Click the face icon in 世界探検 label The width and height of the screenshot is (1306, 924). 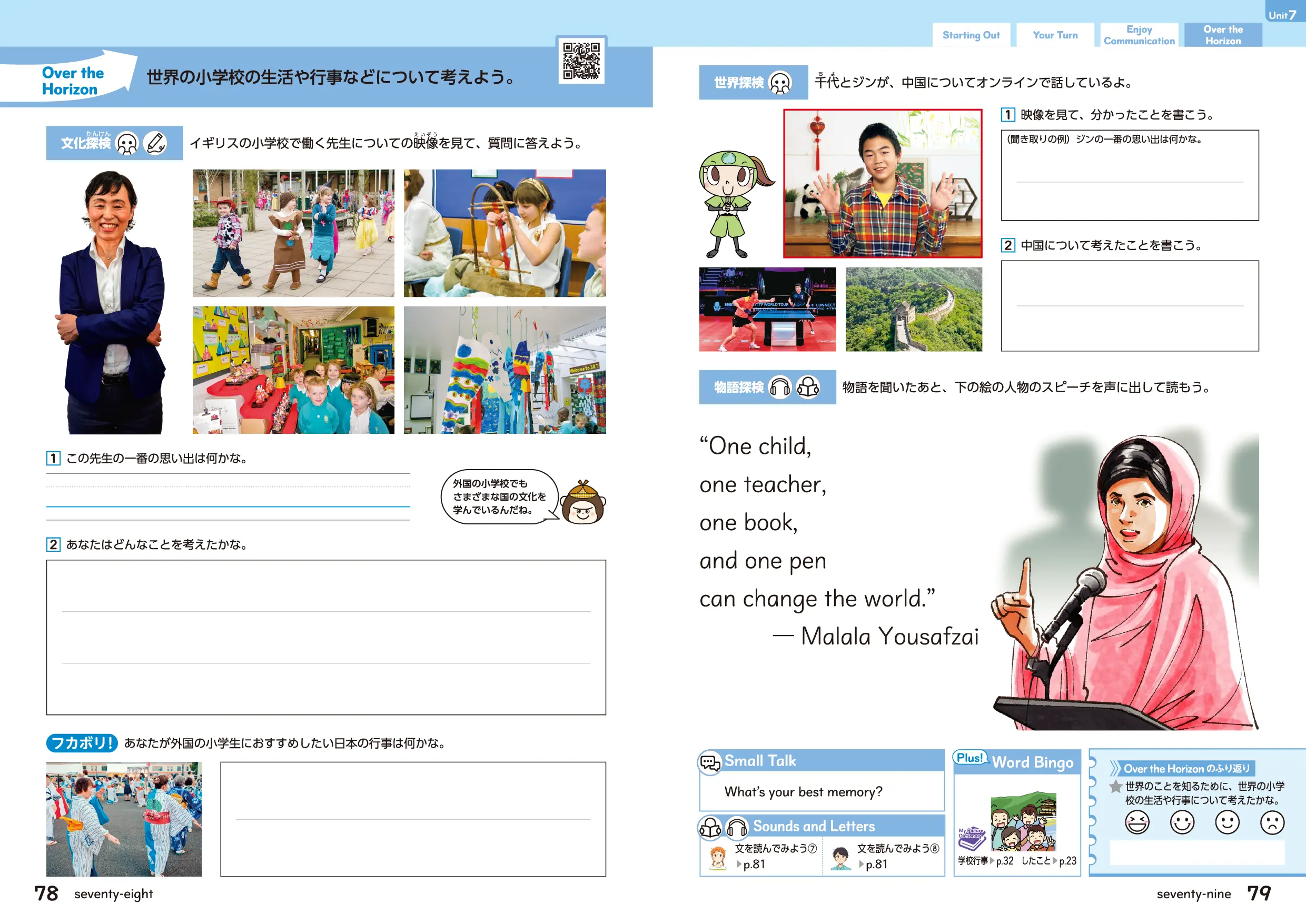click(779, 83)
